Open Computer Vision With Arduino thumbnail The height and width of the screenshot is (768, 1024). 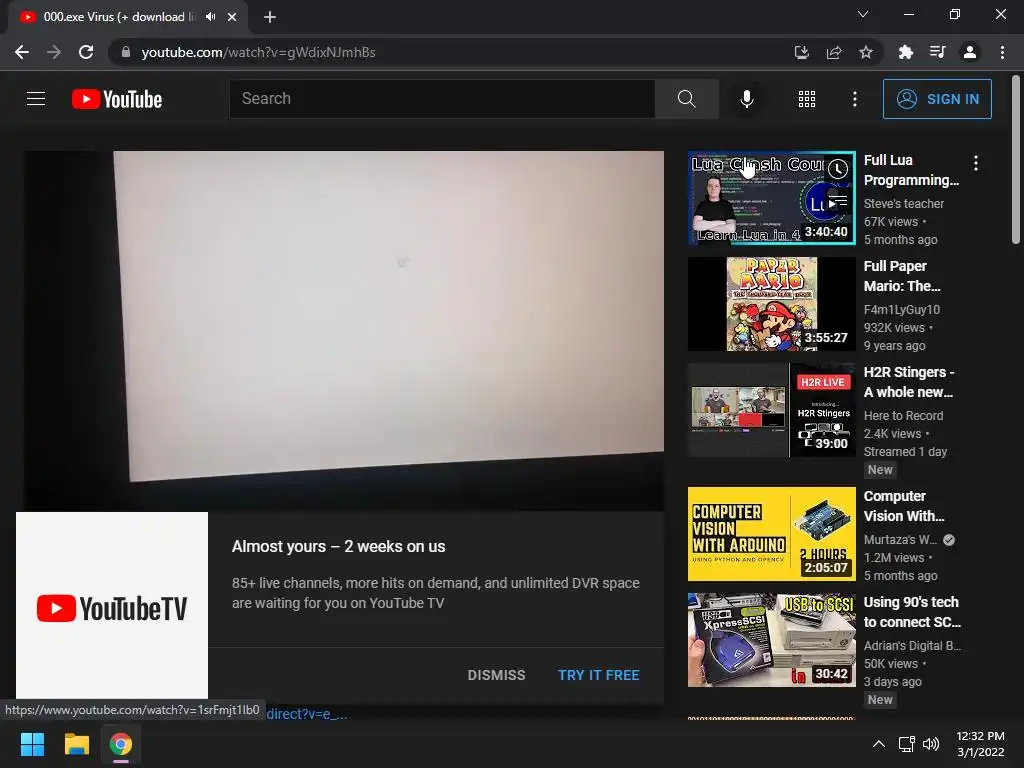(x=771, y=534)
